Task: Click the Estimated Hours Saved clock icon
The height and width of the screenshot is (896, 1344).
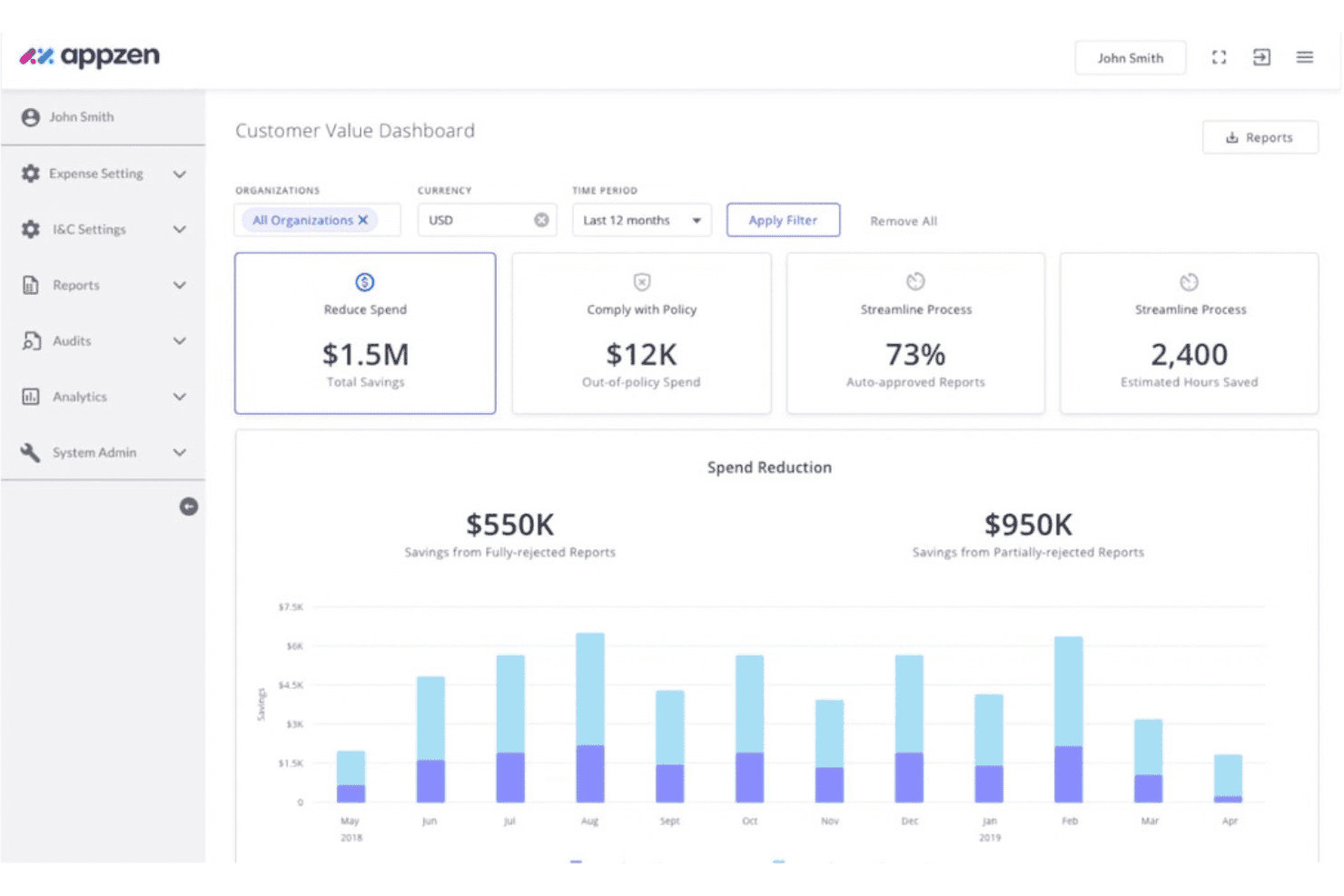Action: coord(1189,281)
